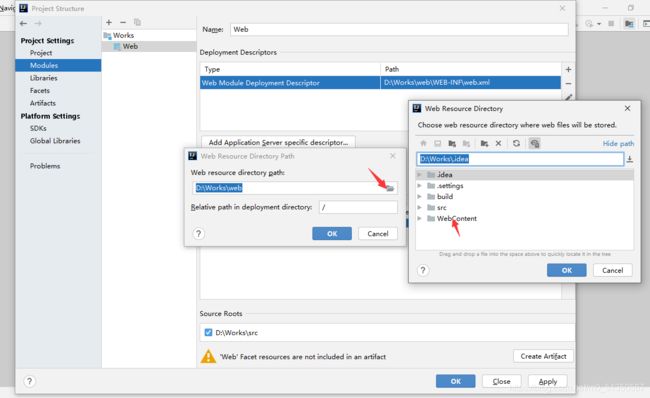Go forward with the right arrow
Screen dimensions: 650x398
[x=38, y=24]
